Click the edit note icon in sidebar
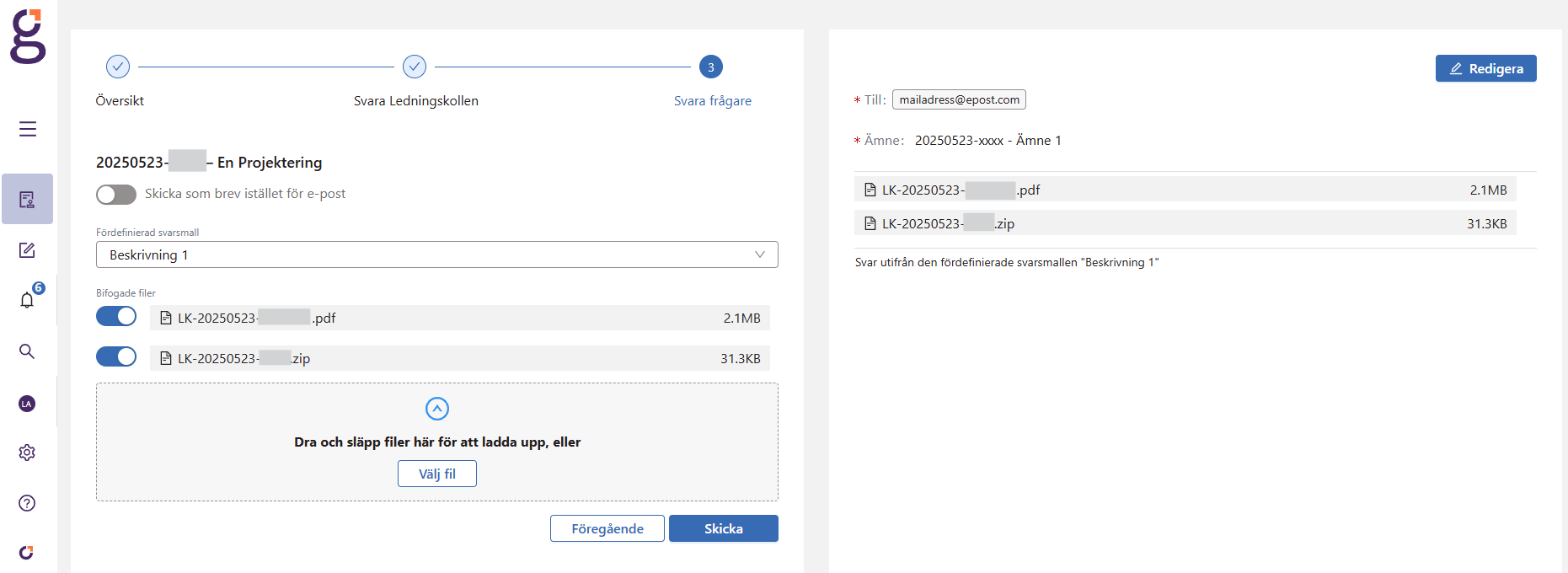 (x=27, y=250)
